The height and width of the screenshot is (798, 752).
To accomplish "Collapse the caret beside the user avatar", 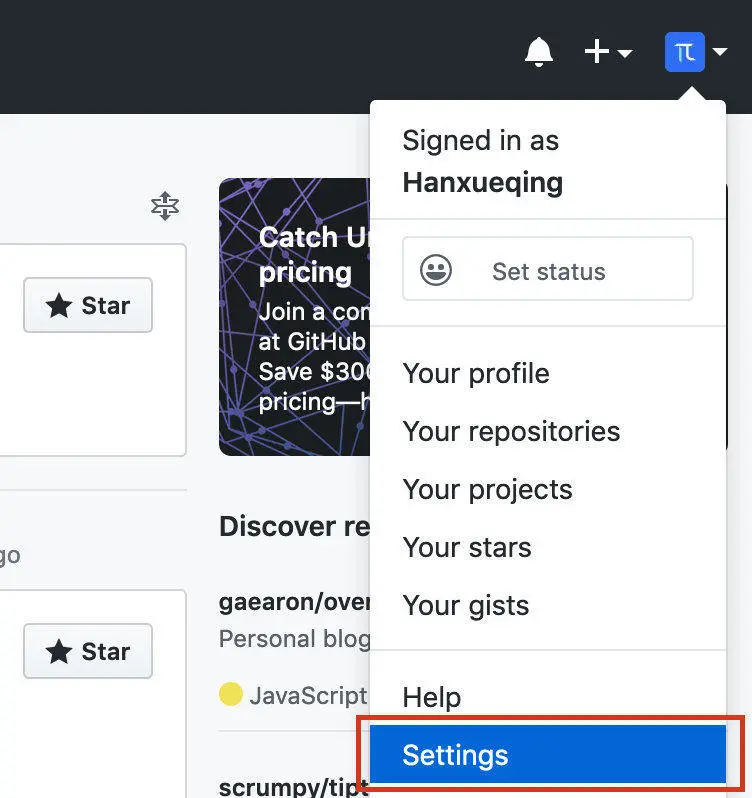I will (x=720, y=53).
